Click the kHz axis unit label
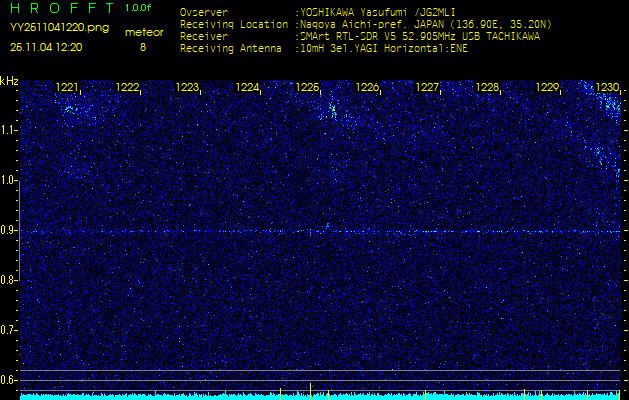Image resolution: width=629 pixels, height=400 pixels. 9,80
